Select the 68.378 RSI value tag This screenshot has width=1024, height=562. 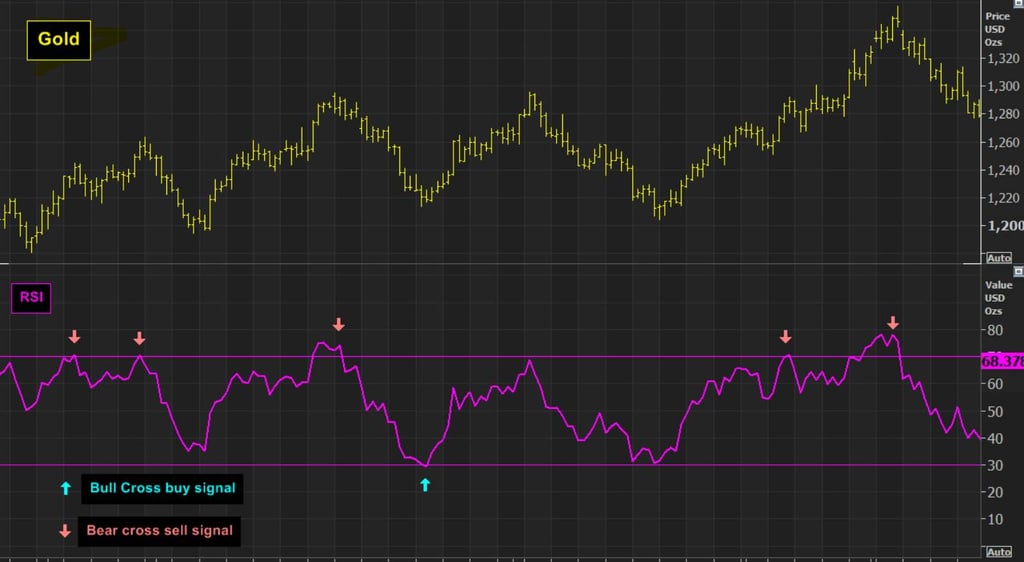(1002, 362)
